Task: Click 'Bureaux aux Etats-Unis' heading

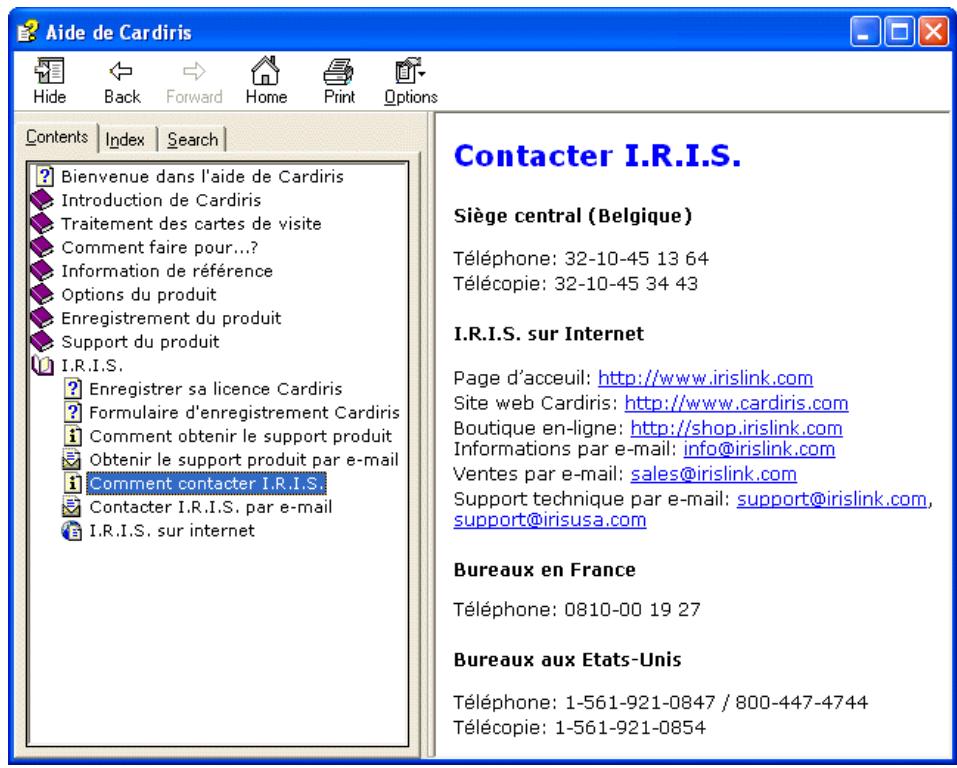Action: click(567, 660)
